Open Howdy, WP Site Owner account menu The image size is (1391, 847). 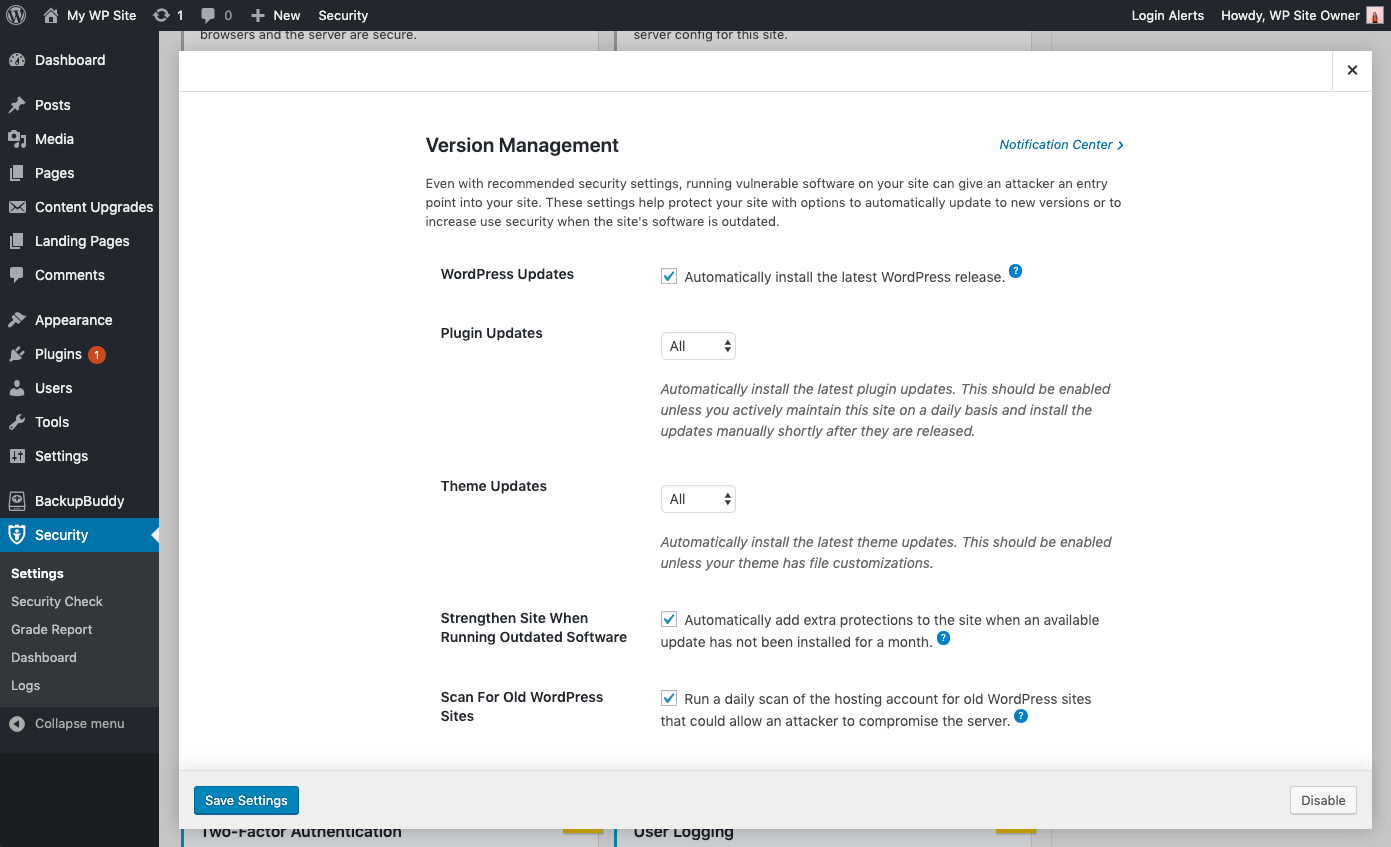[1302, 15]
